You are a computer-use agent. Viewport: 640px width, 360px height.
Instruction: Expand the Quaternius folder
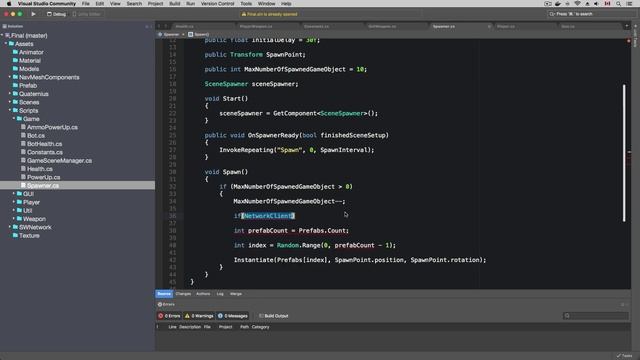[x=10, y=94]
